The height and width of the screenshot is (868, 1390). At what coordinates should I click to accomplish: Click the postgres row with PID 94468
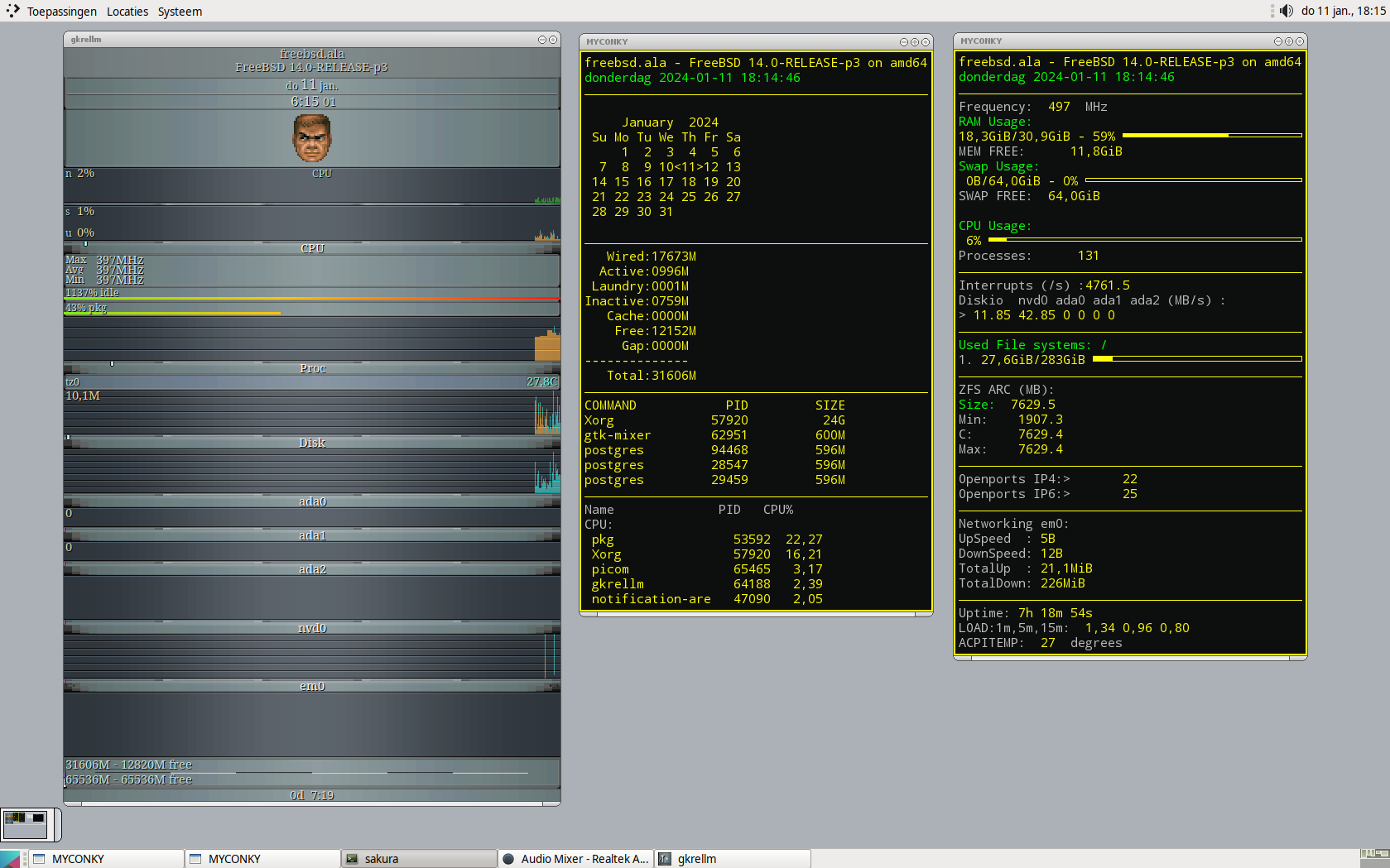pyautogui.click(x=714, y=450)
